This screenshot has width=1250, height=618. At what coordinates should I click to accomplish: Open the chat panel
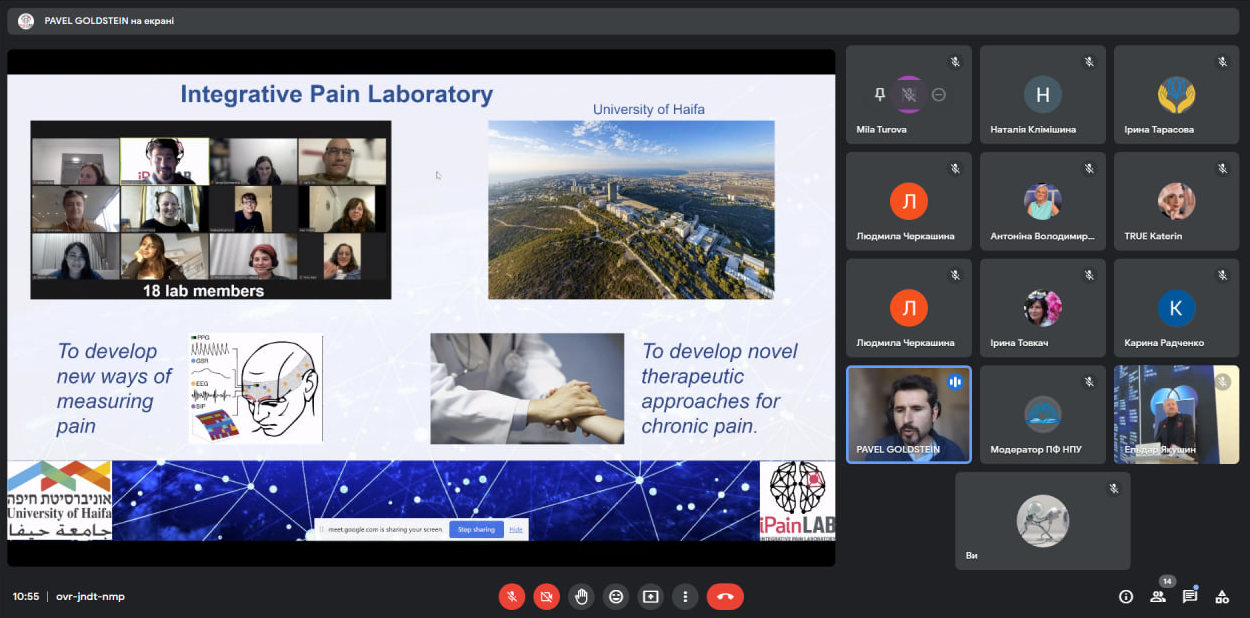point(1190,597)
